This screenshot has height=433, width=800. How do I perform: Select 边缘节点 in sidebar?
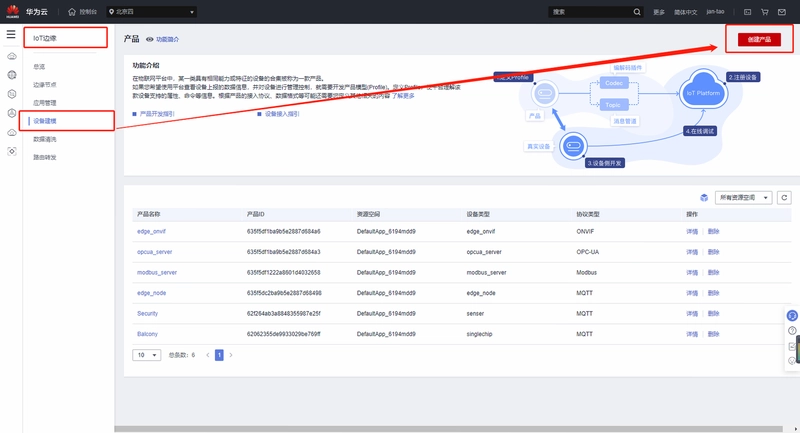tap(45, 85)
